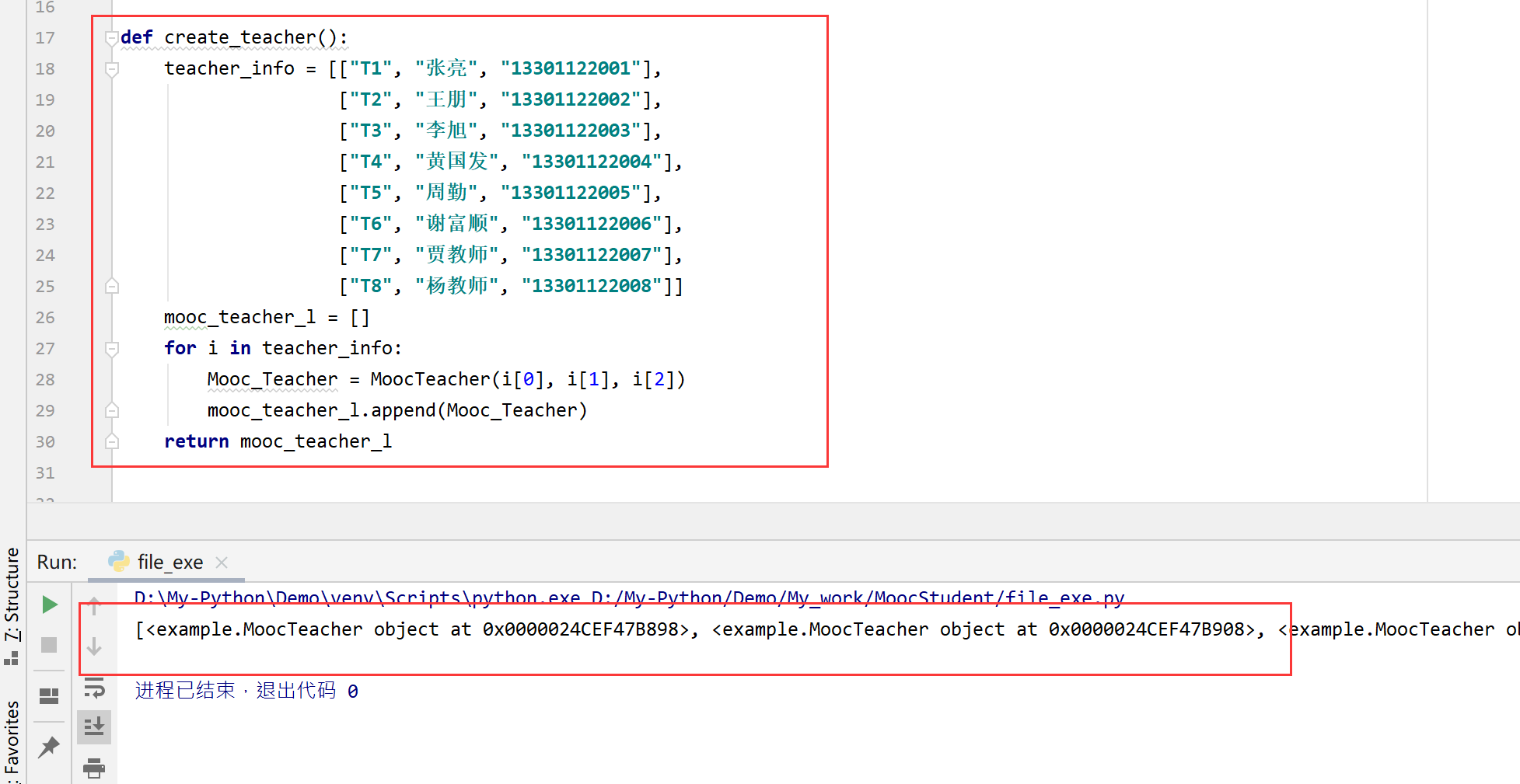The width and height of the screenshot is (1520, 784).
Task: Click the up-arrow stack trace navigation icon
Action: coord(94,605)
